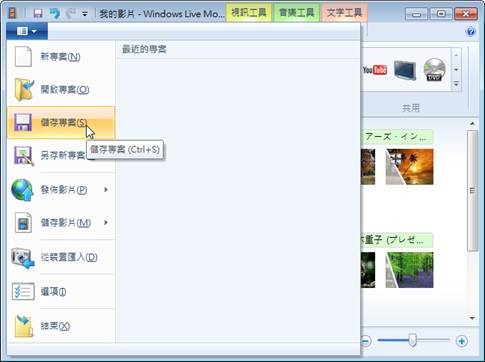Open the Customize Quick Access Toolbar dropdown
485x362 pixels.
[x=85, y=14]
